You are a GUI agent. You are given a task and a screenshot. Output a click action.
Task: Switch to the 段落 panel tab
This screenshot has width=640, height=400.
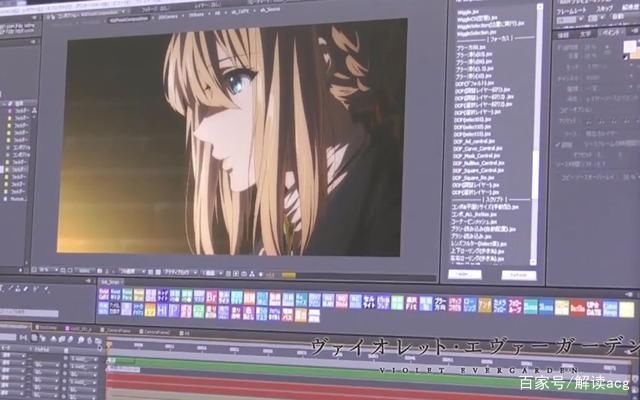pyautogui.click(x=563, y=35)
